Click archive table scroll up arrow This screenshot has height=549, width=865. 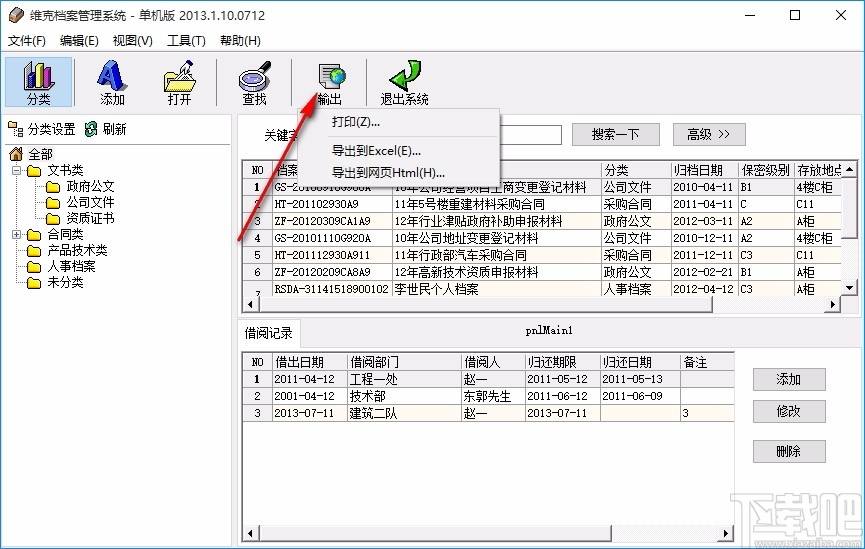(x=850, y=169)
